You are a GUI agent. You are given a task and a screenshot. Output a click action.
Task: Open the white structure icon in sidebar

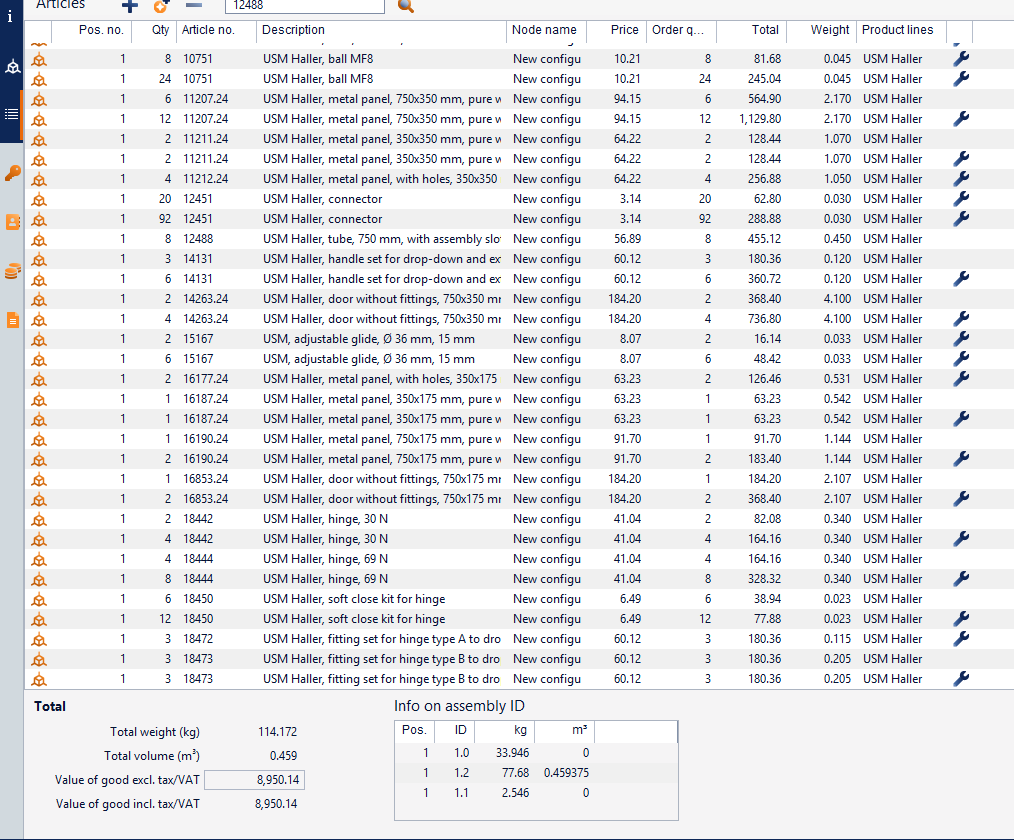pos(12,67)
